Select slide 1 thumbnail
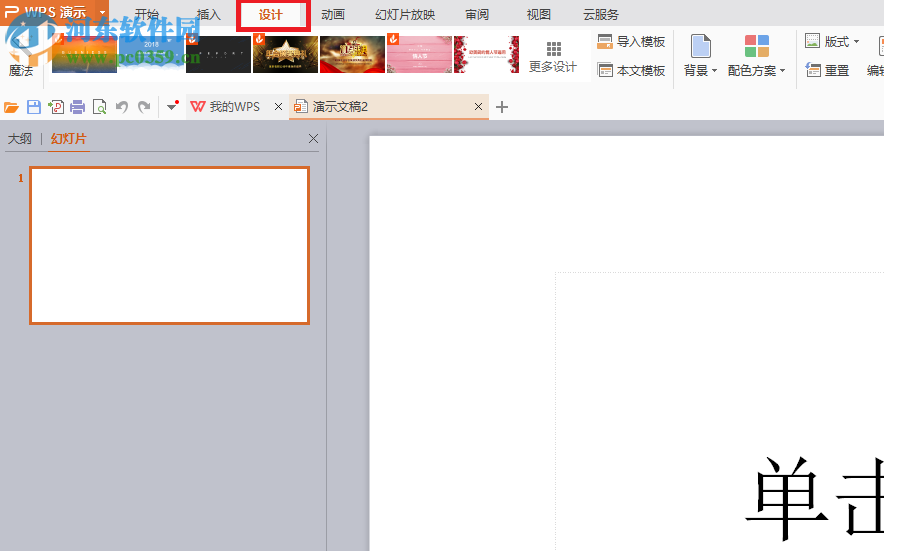Viewport: 899px width, 551px height. point(169,245)
